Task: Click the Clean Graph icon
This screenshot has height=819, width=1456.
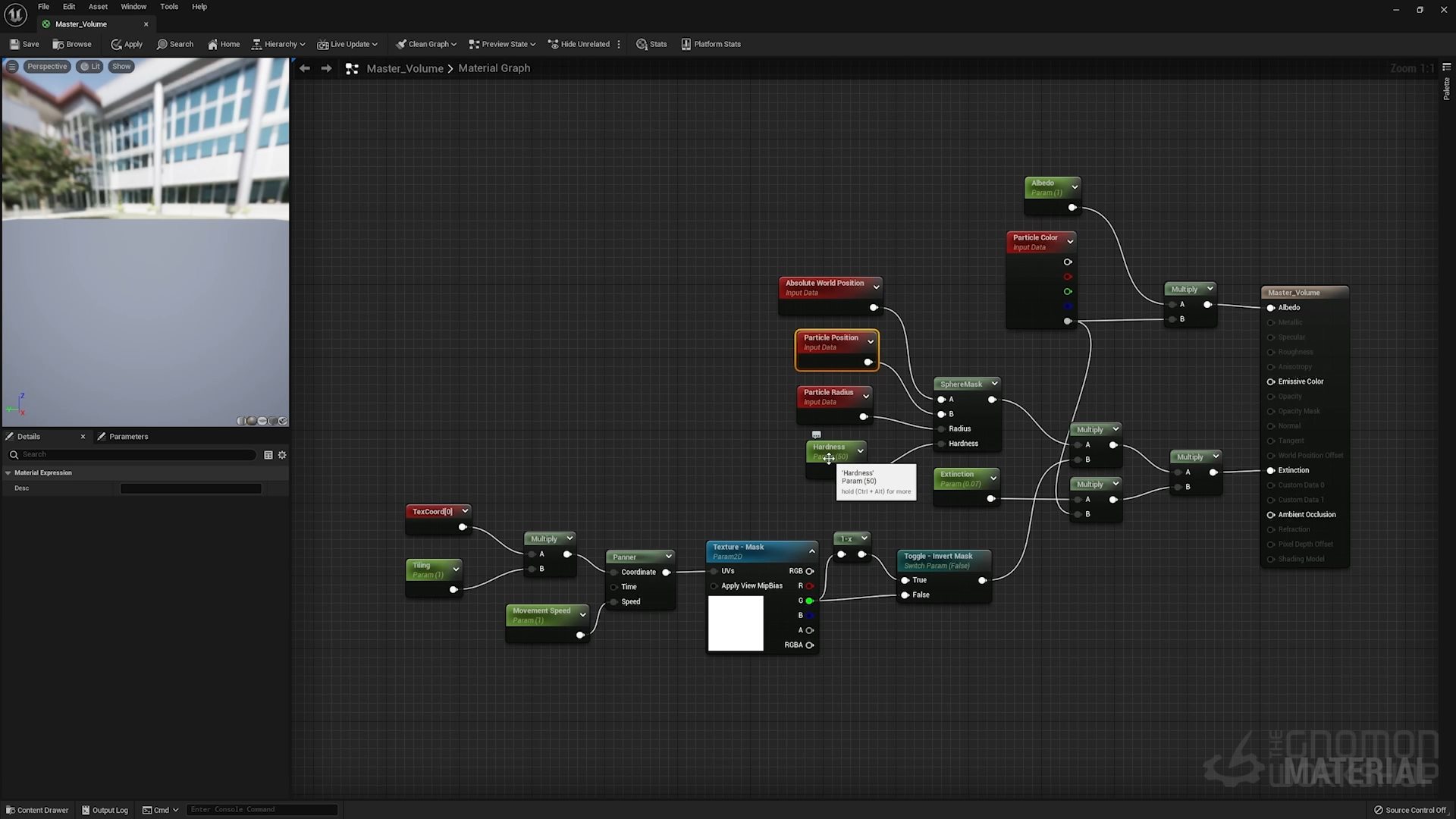Action: [x=401, y=44]
